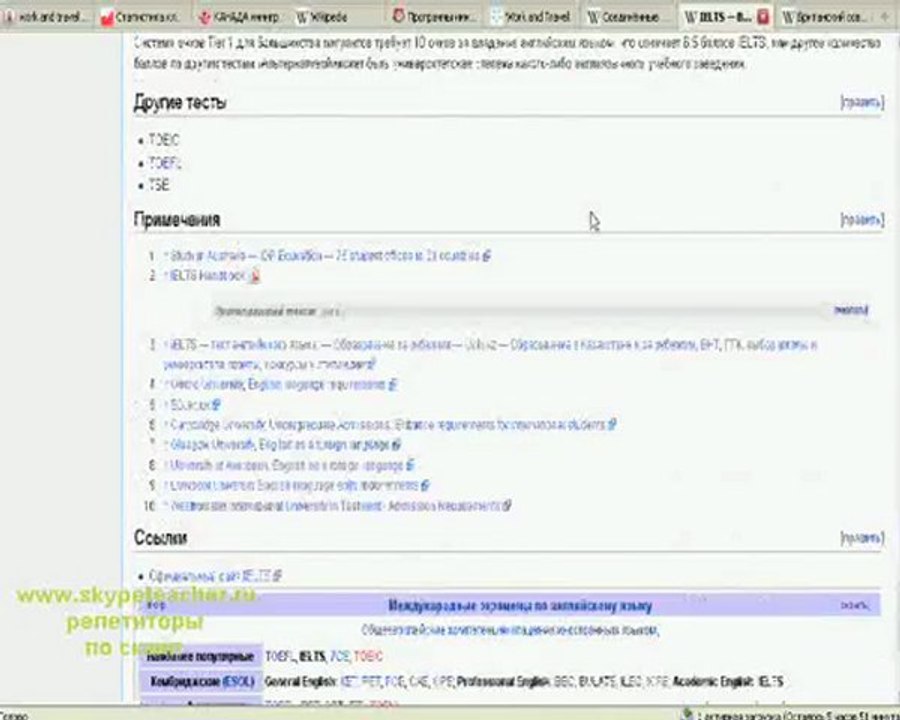Open the 'Программы' tab with red icon
Viewport: 900px width, 720px height.
pos(436,17)
